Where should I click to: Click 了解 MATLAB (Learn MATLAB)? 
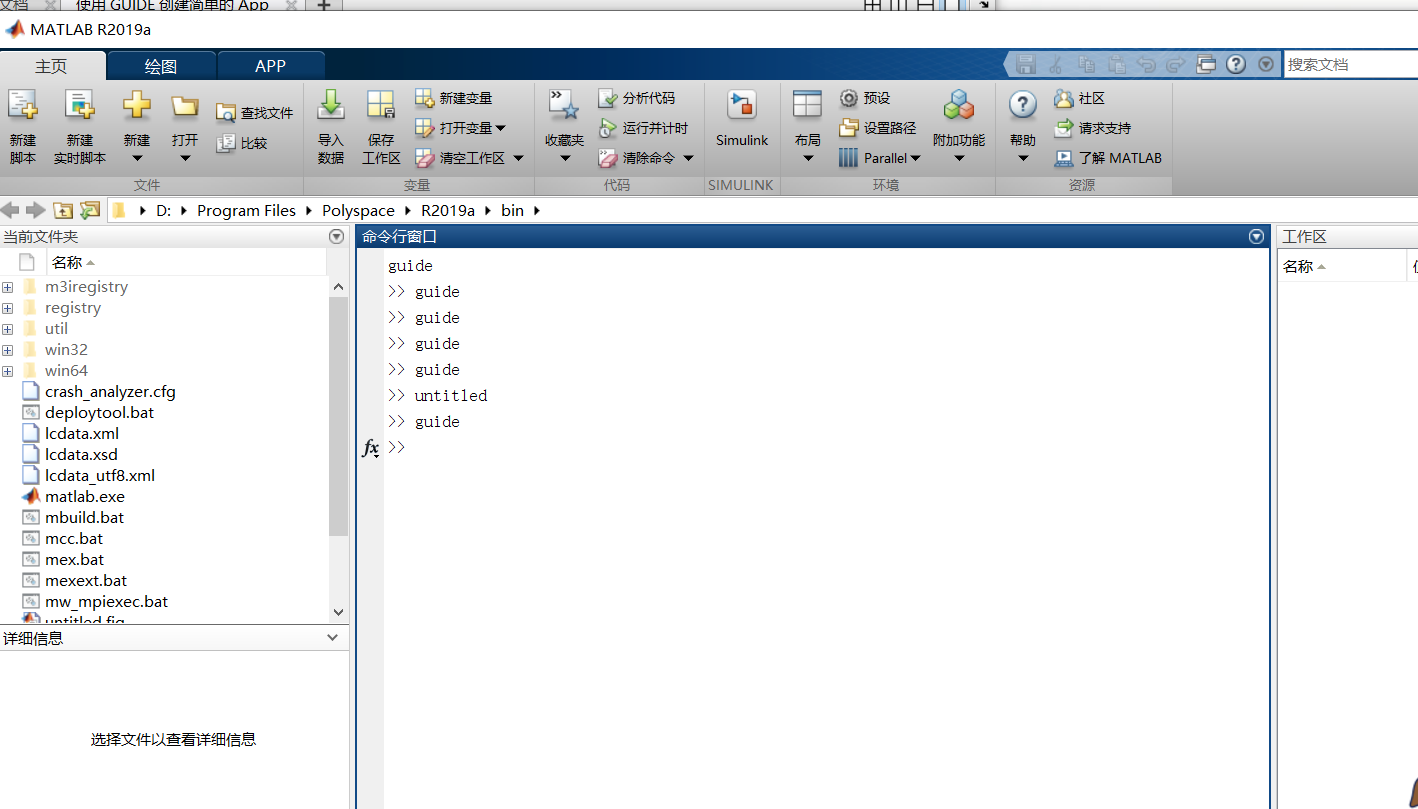[1108, 158]
